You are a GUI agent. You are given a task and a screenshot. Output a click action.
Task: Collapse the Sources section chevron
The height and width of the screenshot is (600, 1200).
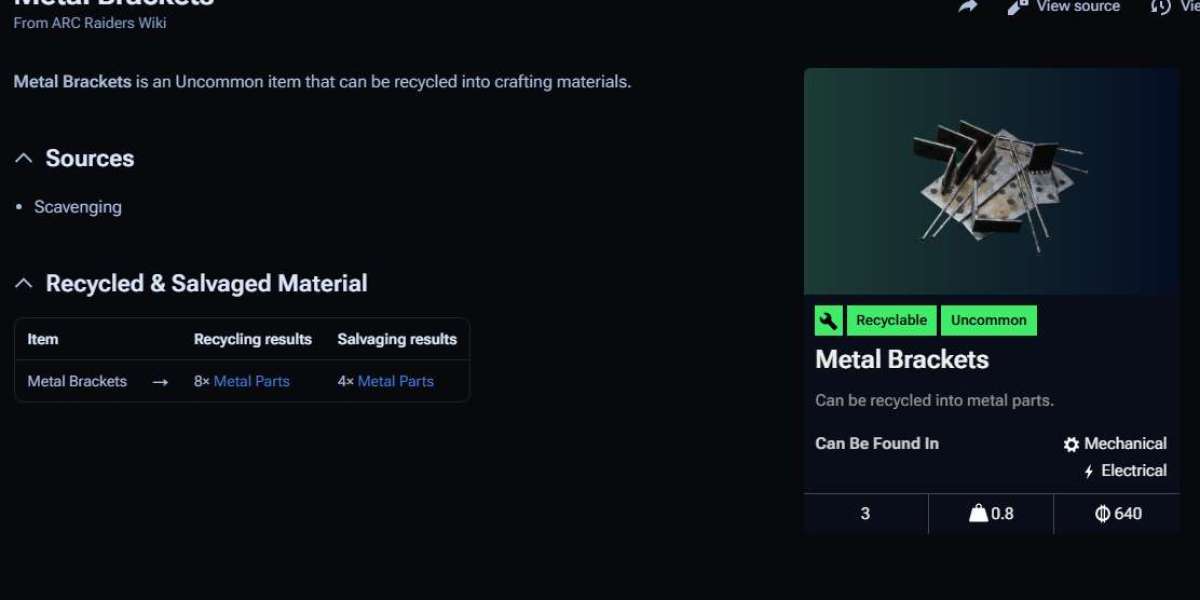click(x=24, y=158)
